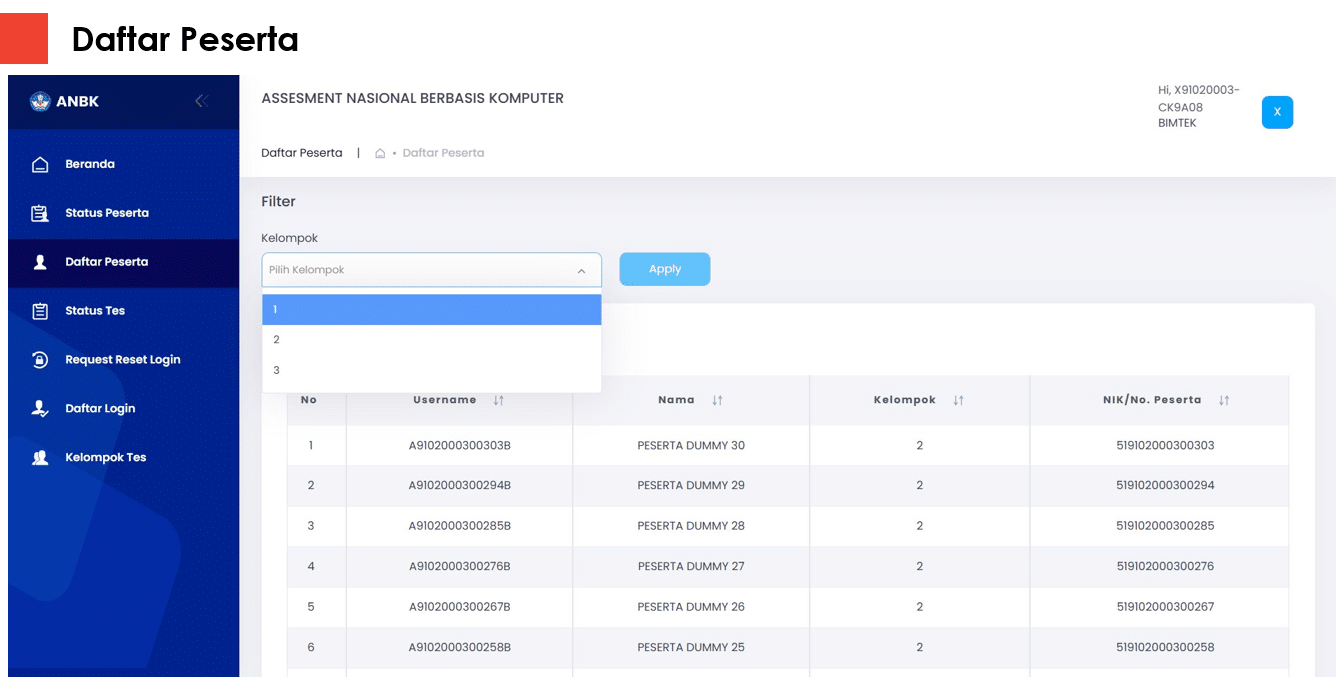Screen dimensions: 1344x699
Task: Sort table by NIK/No. Peserta arrows
Action: coord(1224,400)
